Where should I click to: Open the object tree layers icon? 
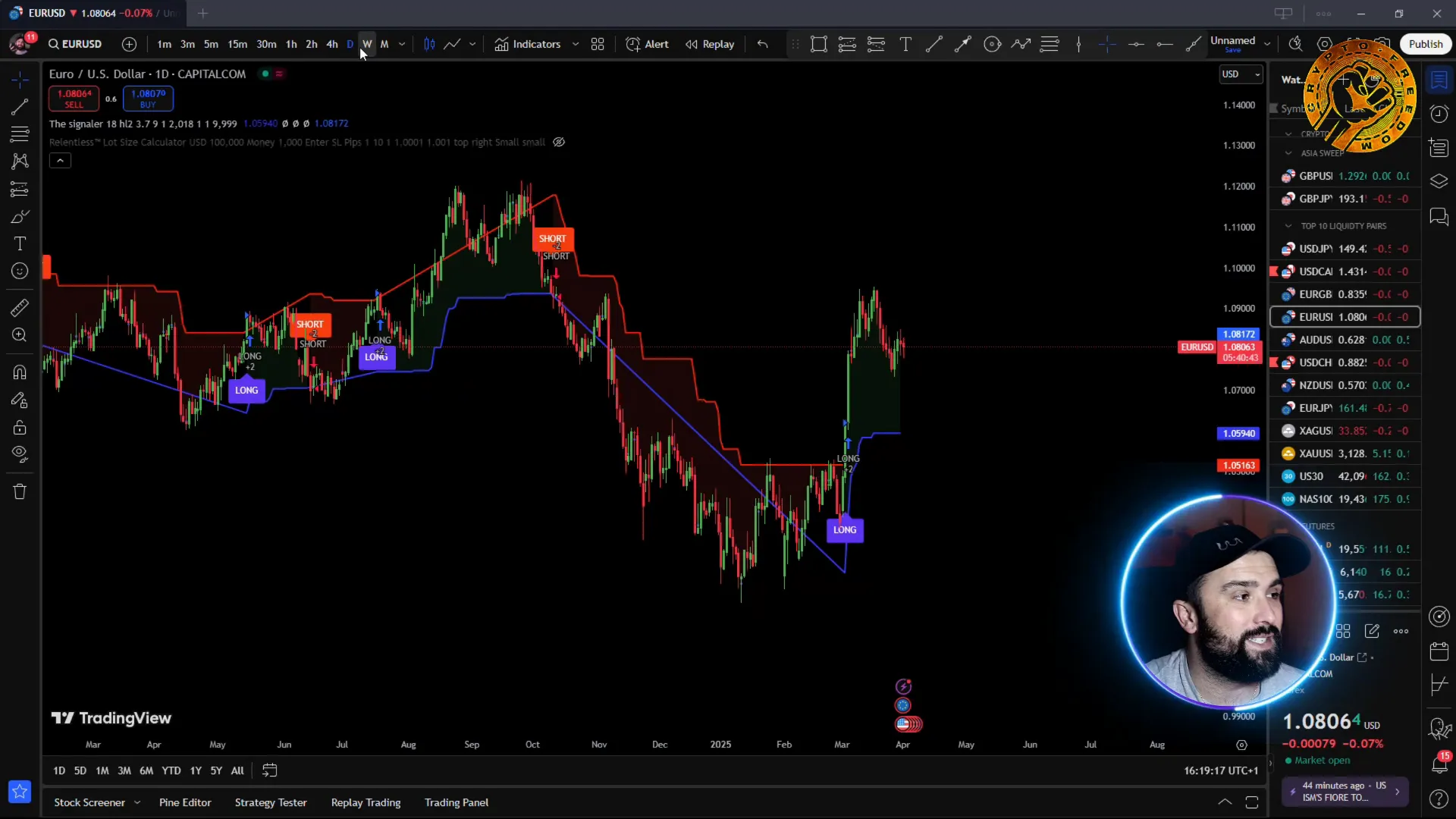pos(1439,181)
